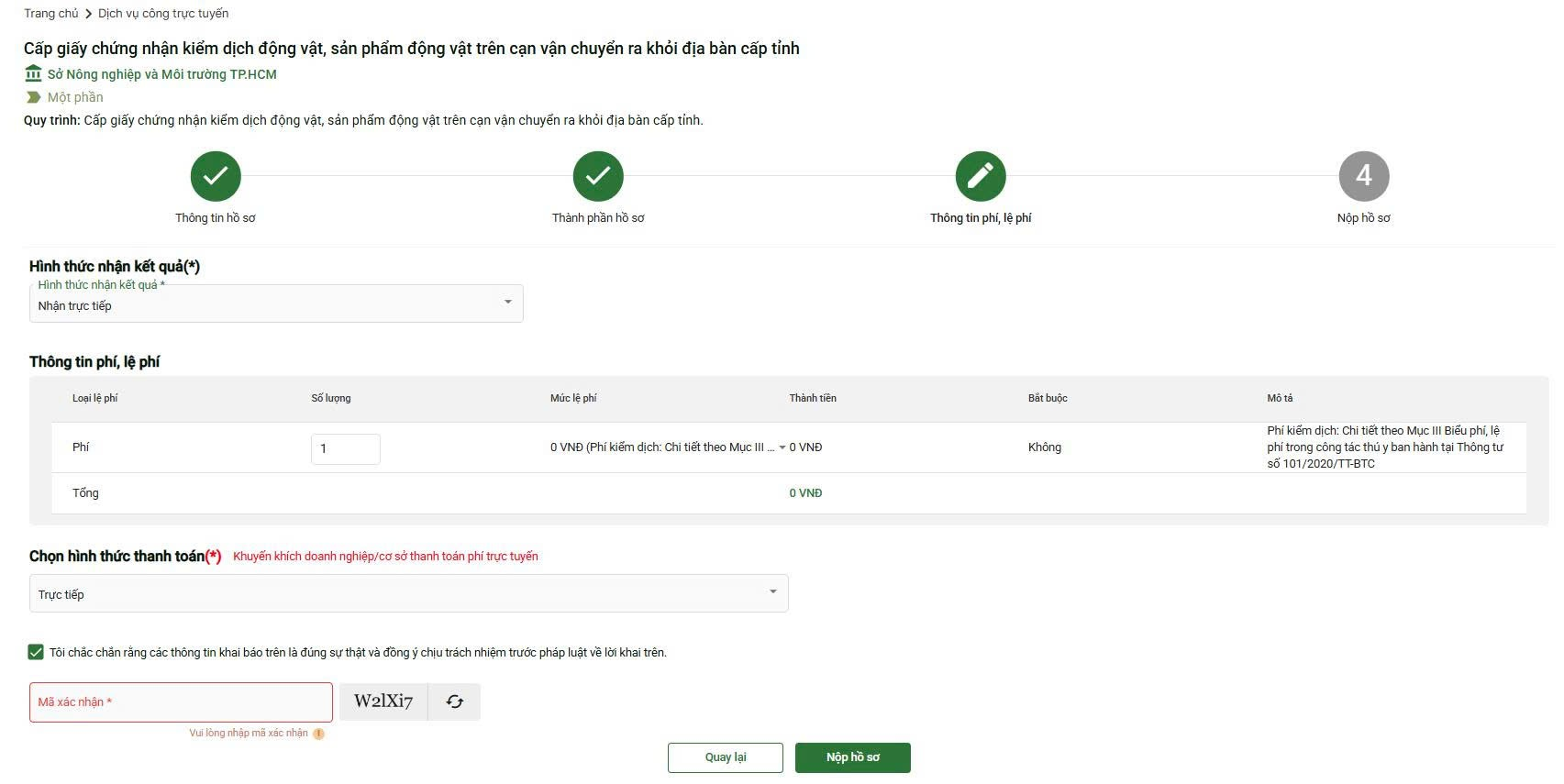The image size is (1564, 784).
Task: Click the arrow icon beside Một phần
Action: [x=34, y=97]
